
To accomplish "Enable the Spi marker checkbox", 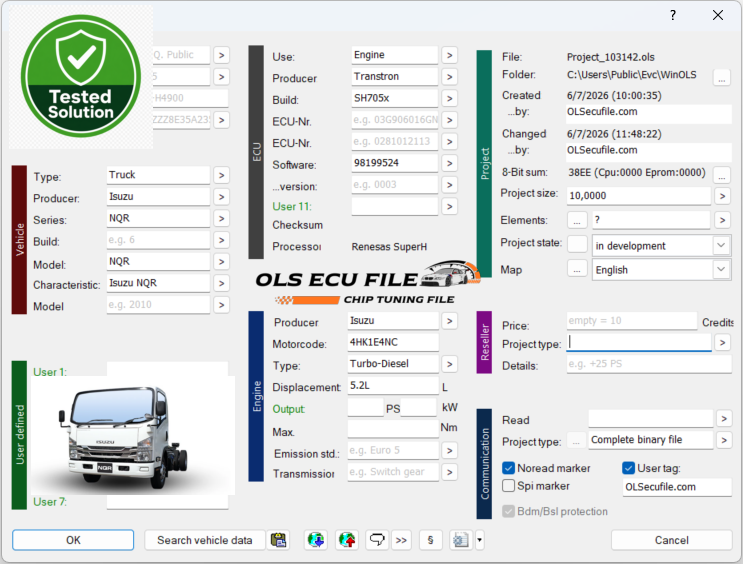I will 508,486.
